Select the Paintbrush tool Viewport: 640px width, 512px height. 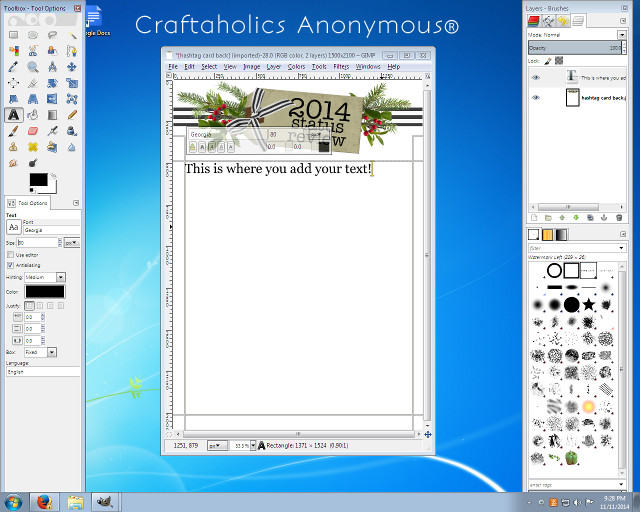point(13,131)
